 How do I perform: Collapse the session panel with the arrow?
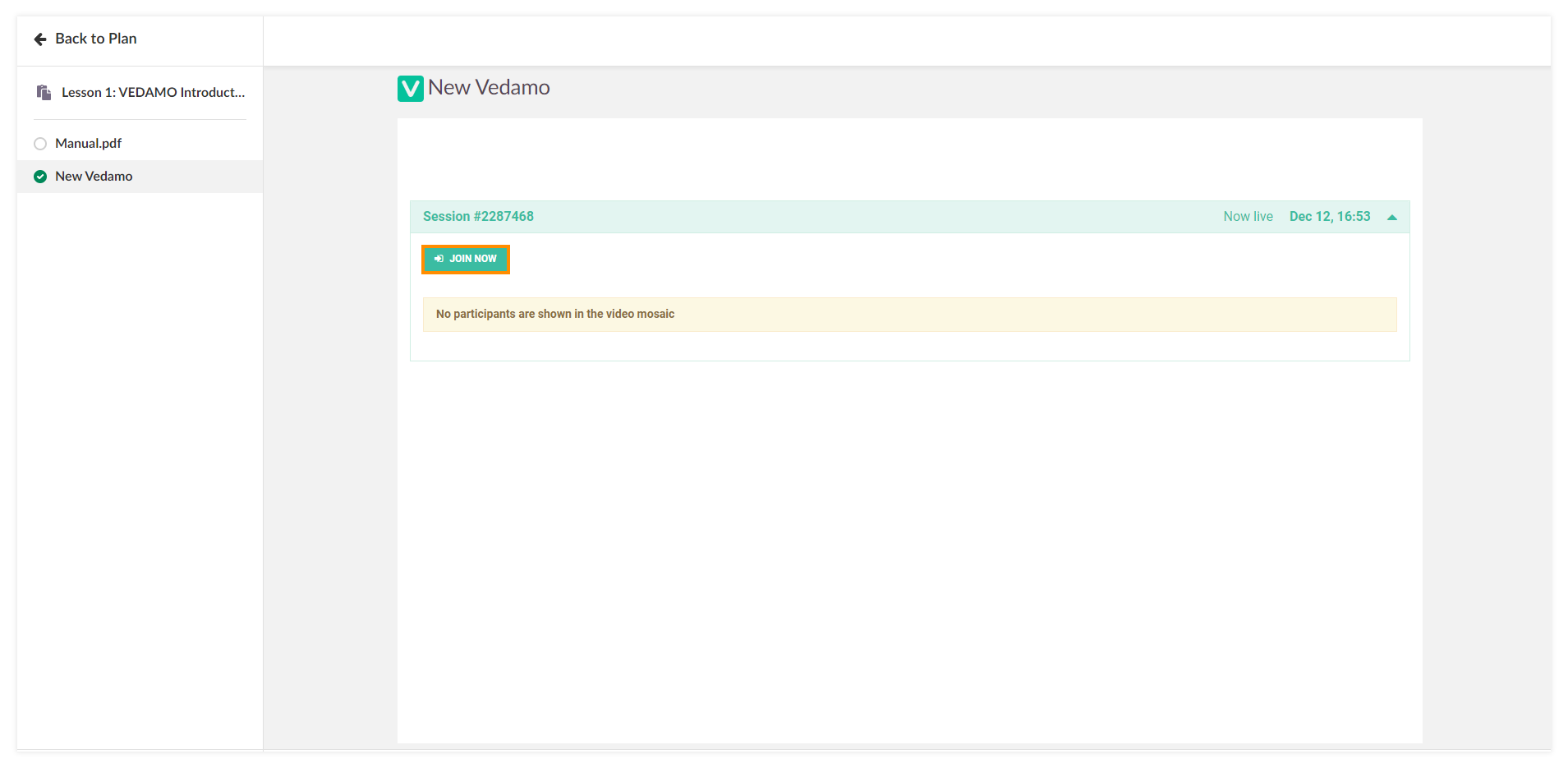pos(1392,218)
